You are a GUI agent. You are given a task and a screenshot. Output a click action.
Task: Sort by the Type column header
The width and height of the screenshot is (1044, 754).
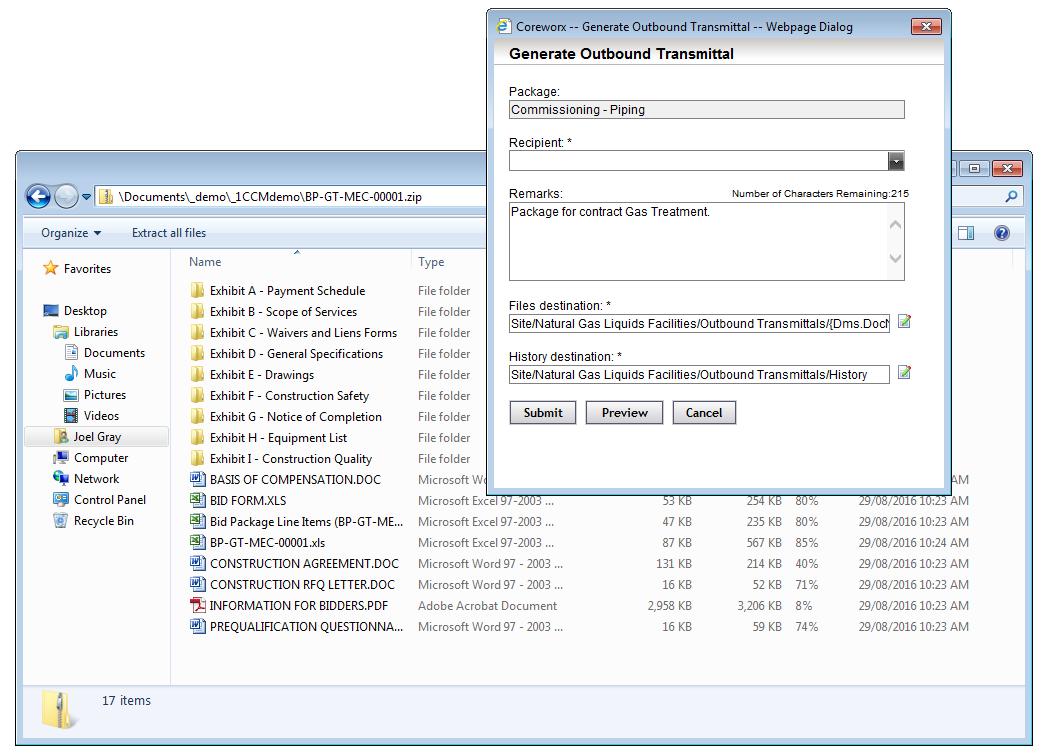tap(431, 262)
